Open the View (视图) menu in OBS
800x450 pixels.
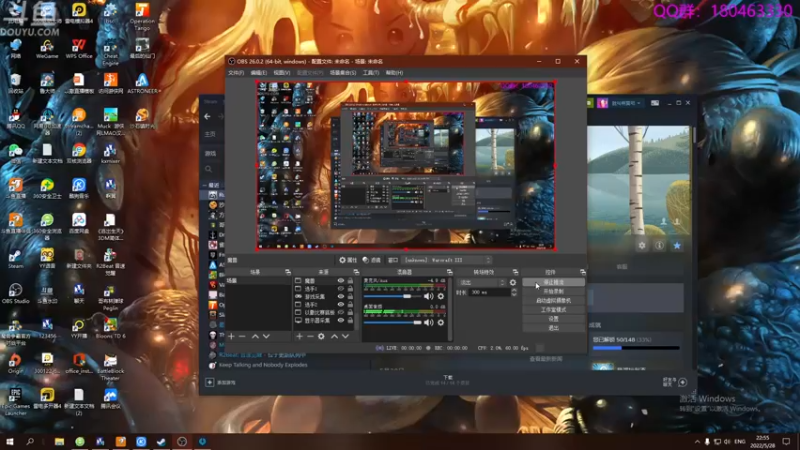pyautogui.click(x=282, y=73)
